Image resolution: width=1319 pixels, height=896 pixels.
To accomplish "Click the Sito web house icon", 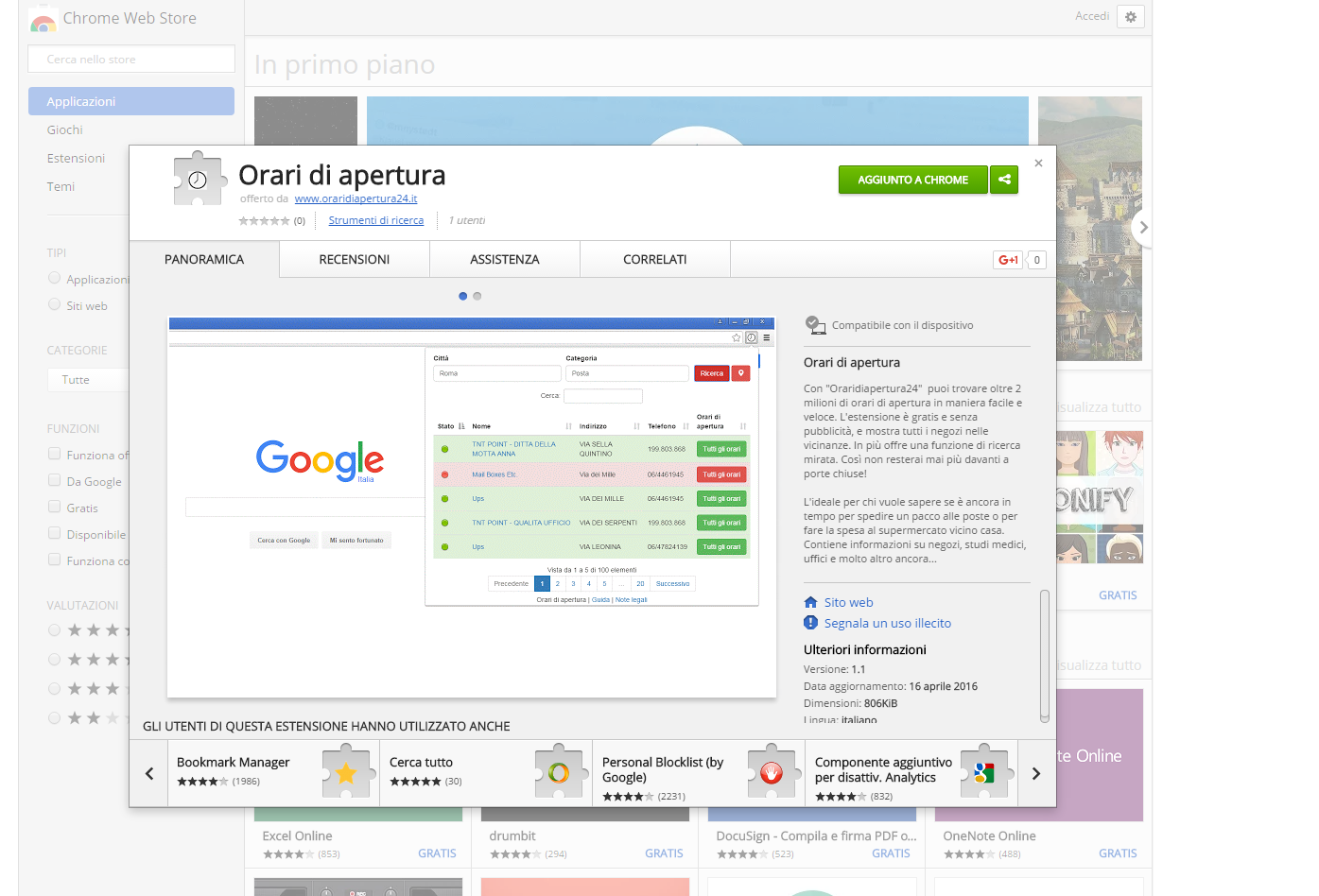I will tap(810, 602).
